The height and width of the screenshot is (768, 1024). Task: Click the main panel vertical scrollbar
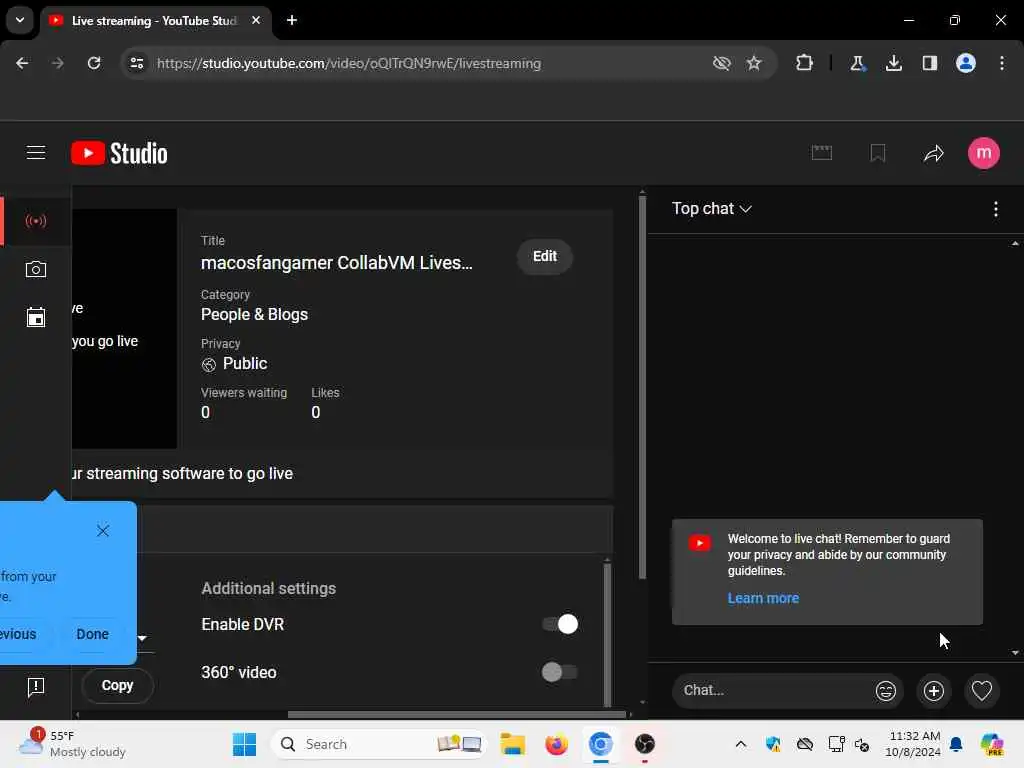point(643,385)
